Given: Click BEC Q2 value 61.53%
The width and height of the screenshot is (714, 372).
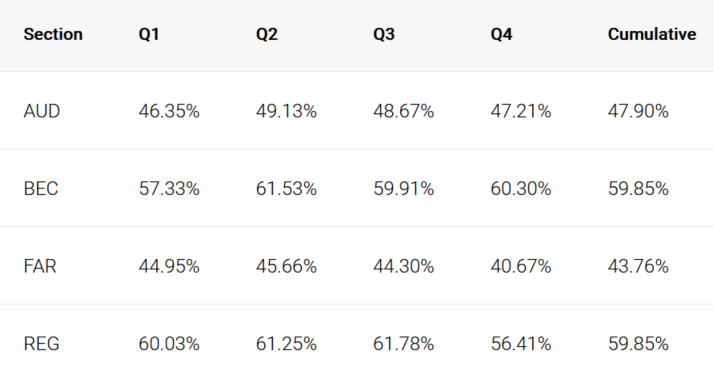Looking at the screenshot, I should [286, 189].
